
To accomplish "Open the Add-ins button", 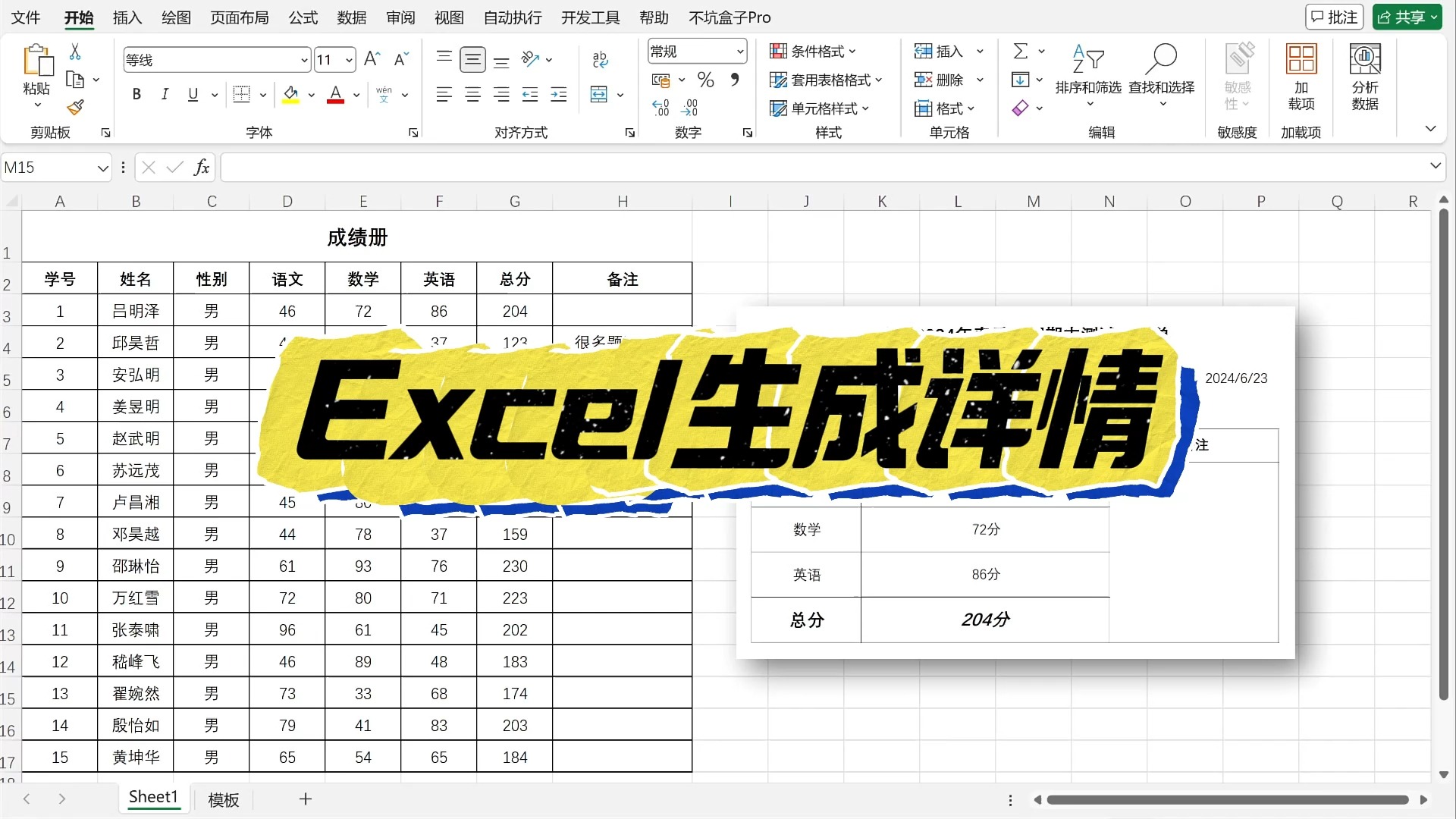I will [1301, 77].
